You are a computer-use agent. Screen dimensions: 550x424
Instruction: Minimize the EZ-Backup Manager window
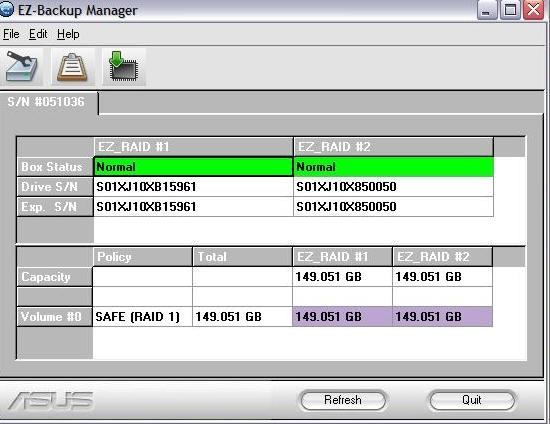pyautogui.click(x=487, y=11)
